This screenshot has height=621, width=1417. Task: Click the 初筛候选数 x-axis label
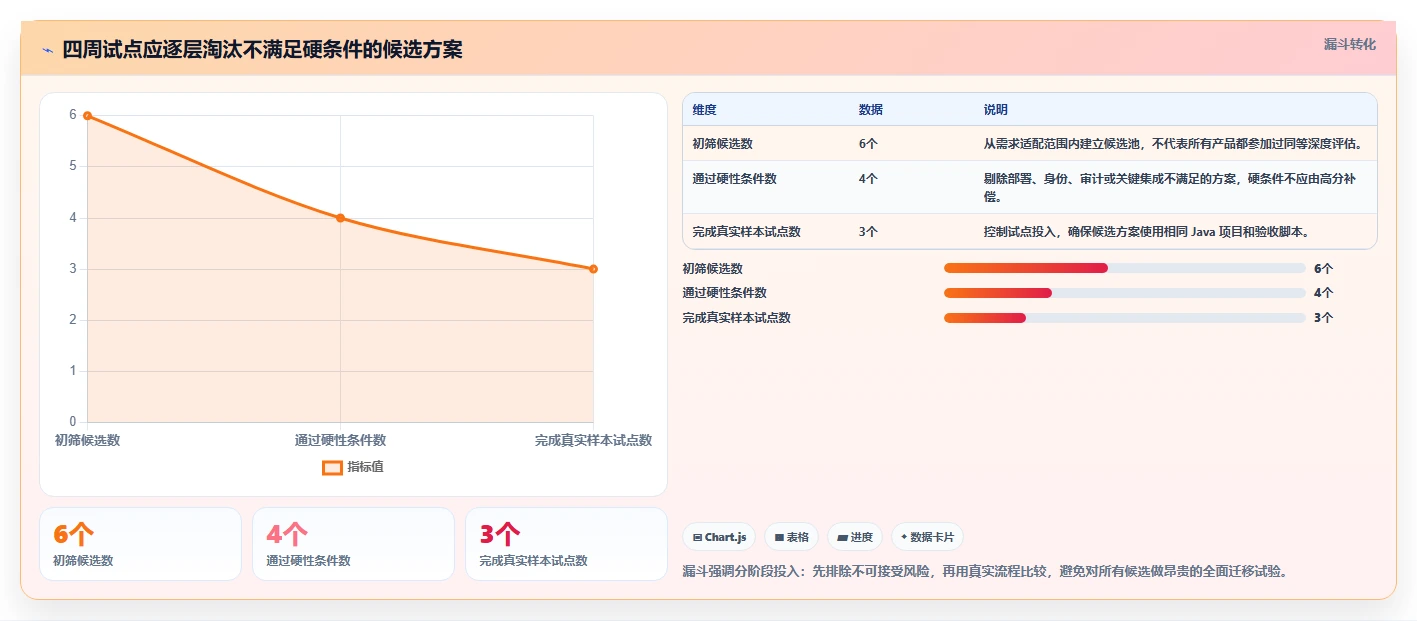87,440
